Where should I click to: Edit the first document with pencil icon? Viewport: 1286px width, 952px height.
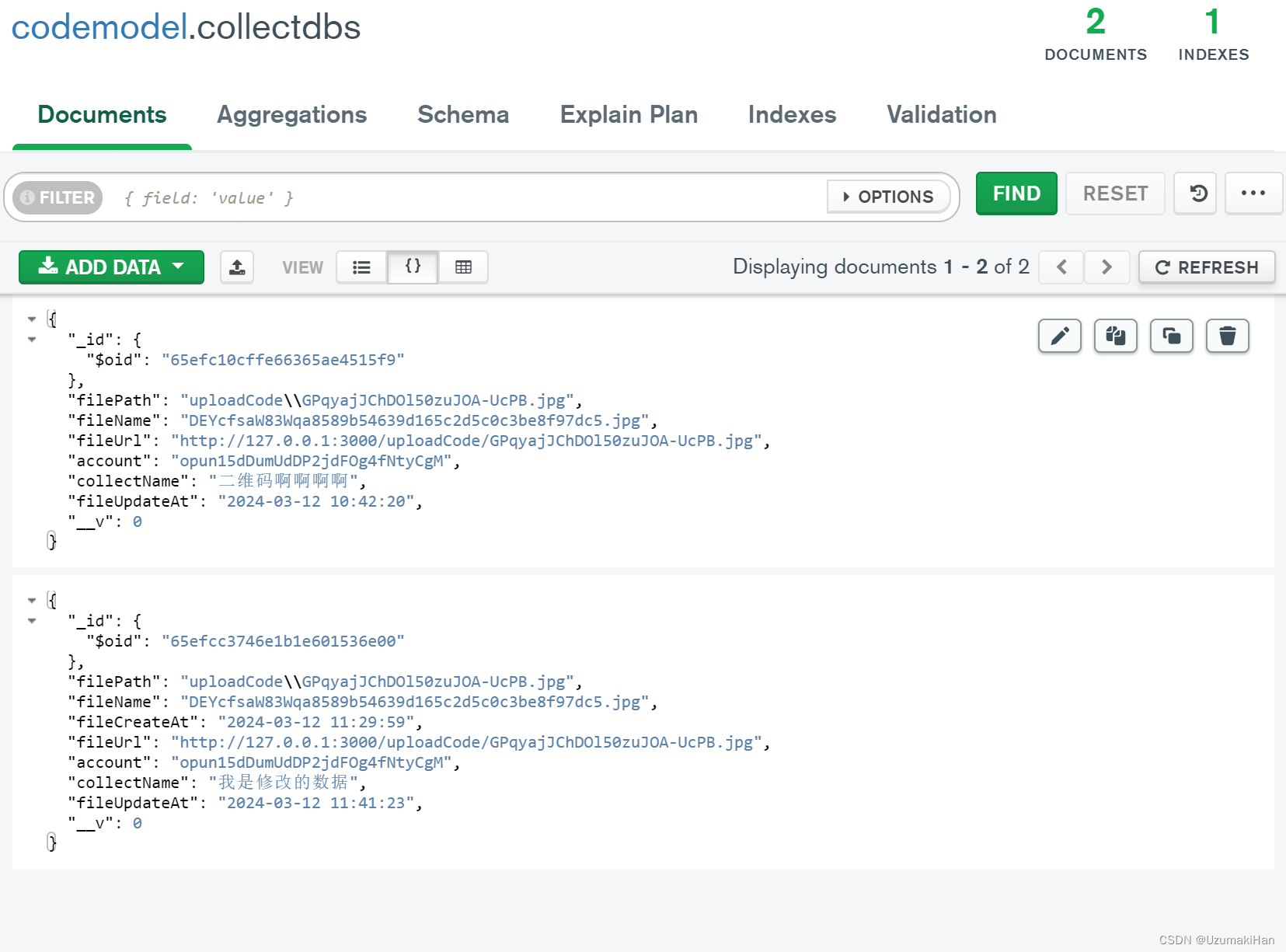pos(1060,336)
